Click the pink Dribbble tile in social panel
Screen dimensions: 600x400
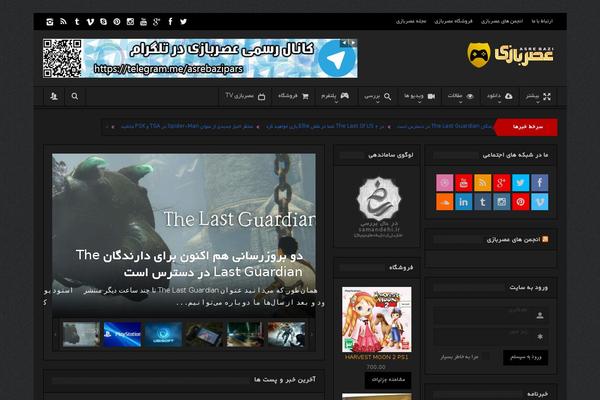tap(445, 183)
